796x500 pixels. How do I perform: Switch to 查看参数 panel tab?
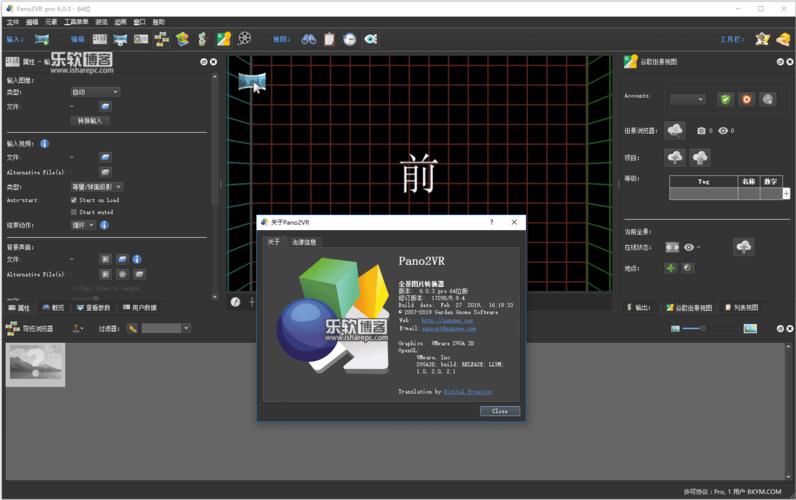coord(93,308)
